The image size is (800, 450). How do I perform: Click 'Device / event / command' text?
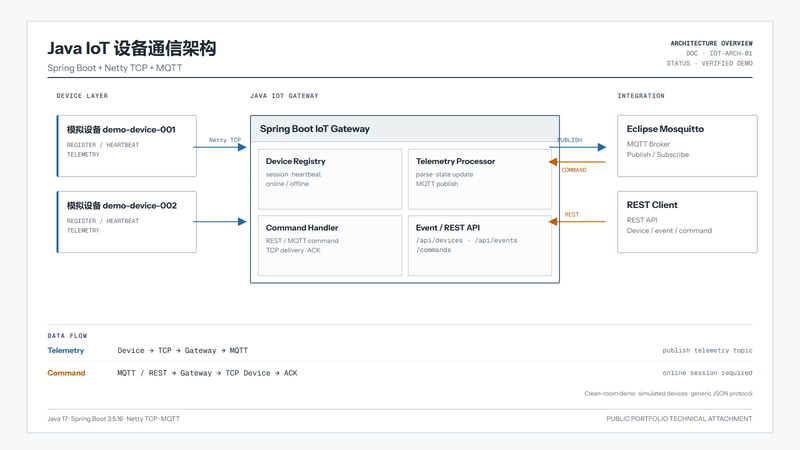coord(669,231)
